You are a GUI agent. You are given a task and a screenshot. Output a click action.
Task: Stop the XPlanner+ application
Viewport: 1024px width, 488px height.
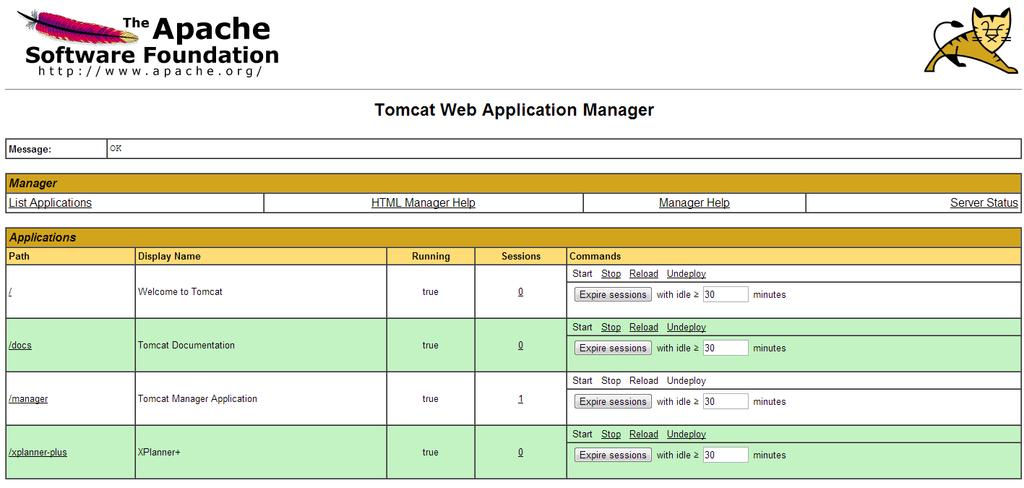coord(611,434)
